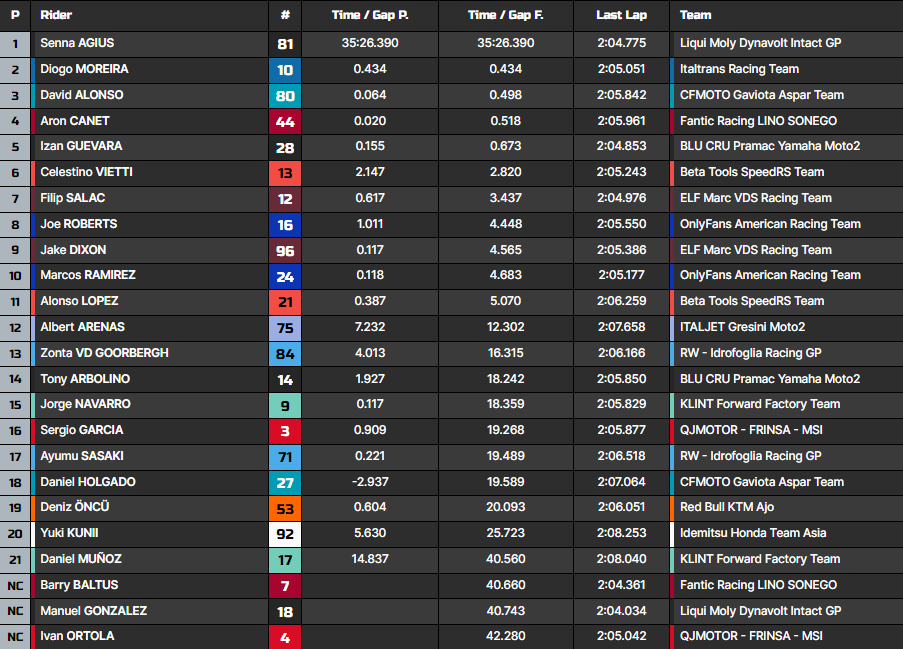Click the NC status for Barry BALTUS

click(15, 585)
